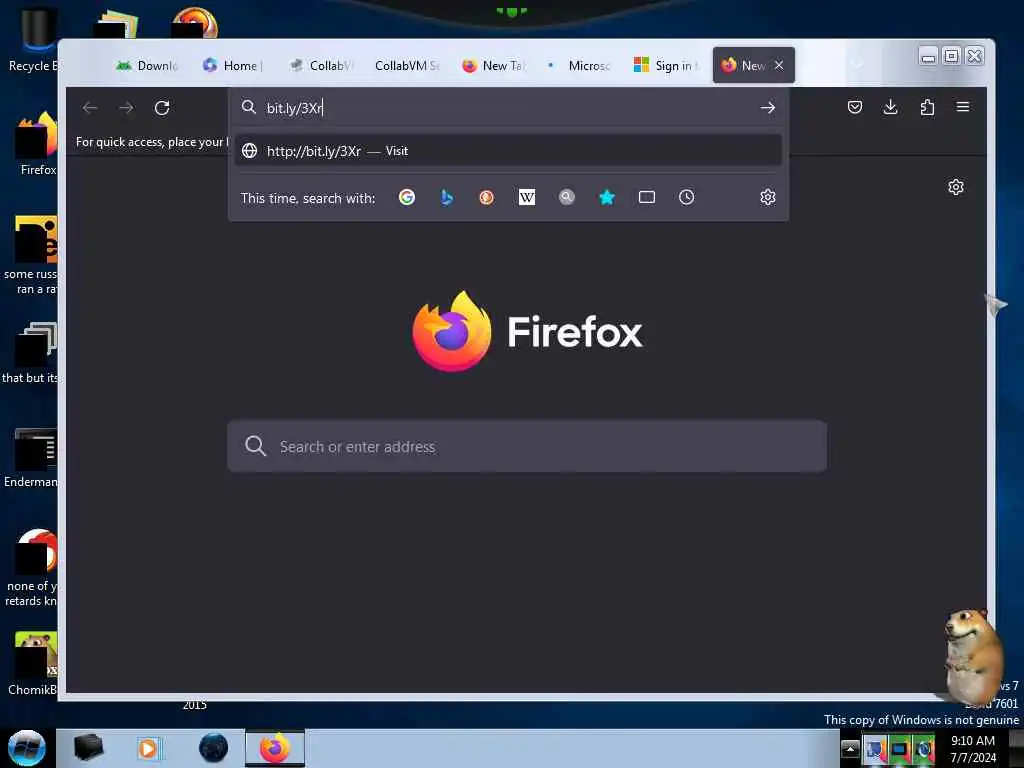
Task: Reload the page with the refresh icon
Action: click(162, 108)
